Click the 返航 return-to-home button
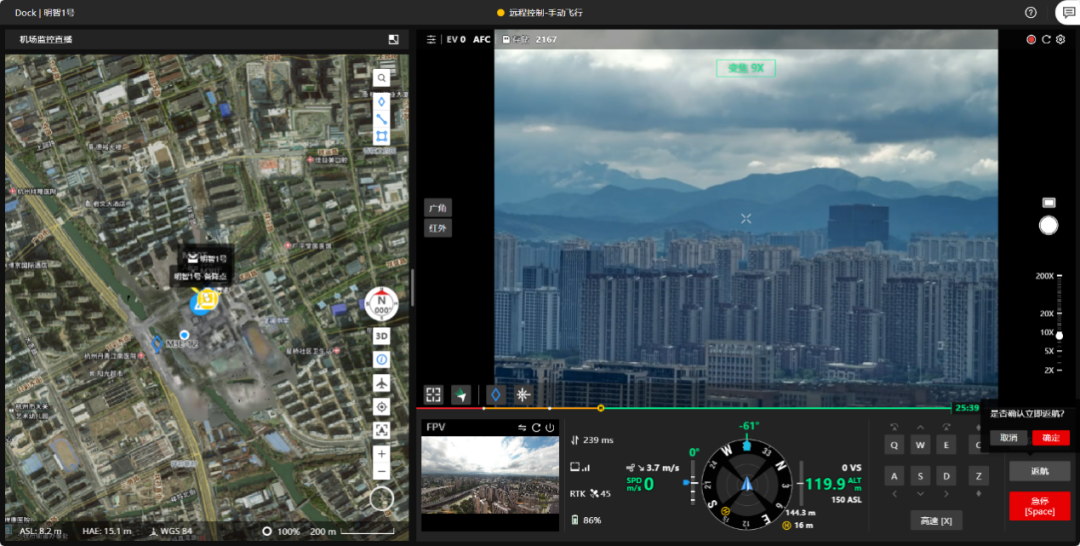 pyautogui.click(x=1040, y=471)
